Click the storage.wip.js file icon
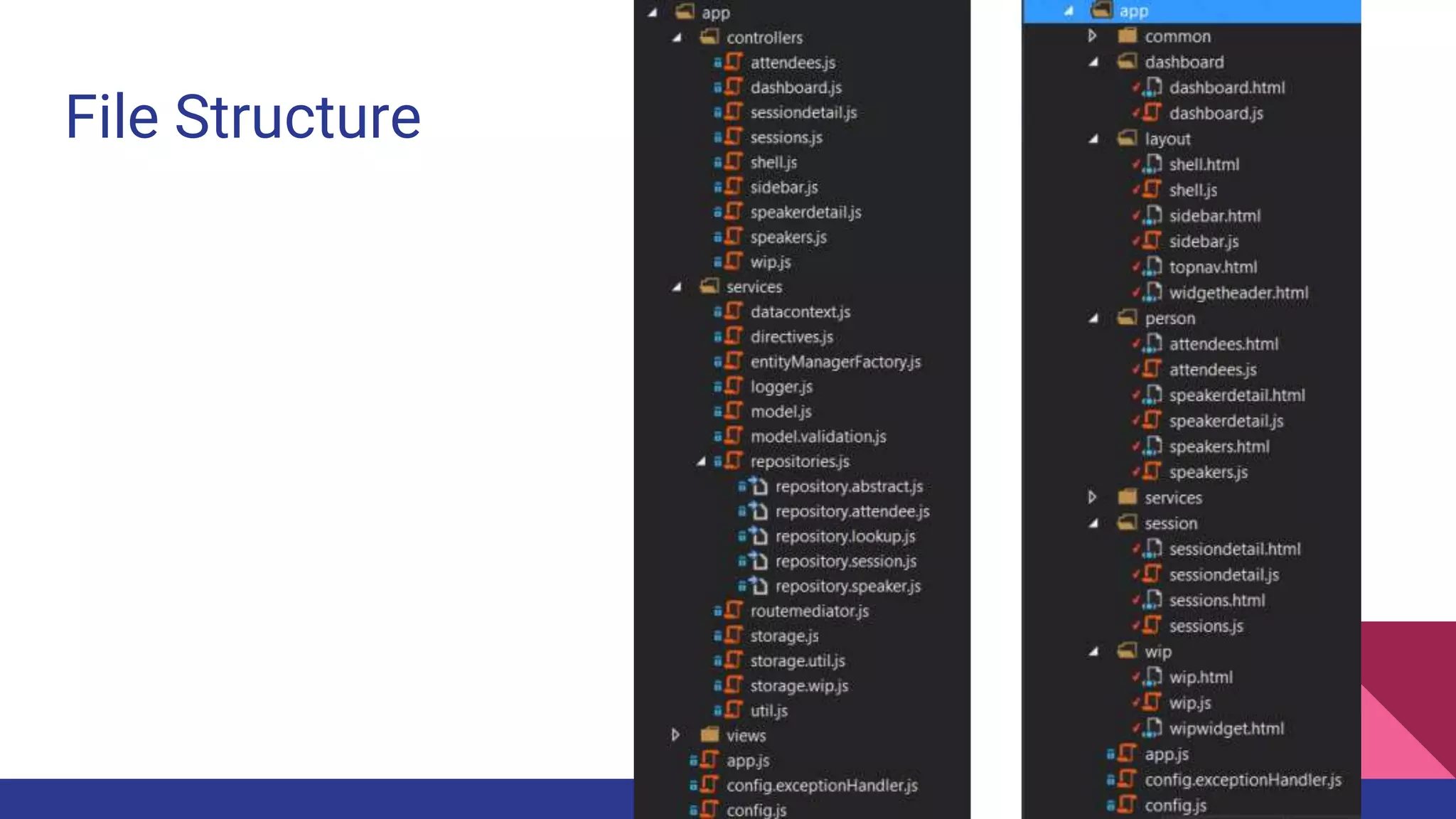This screenshot has height=819, width=1456. (x=734, y=685)
